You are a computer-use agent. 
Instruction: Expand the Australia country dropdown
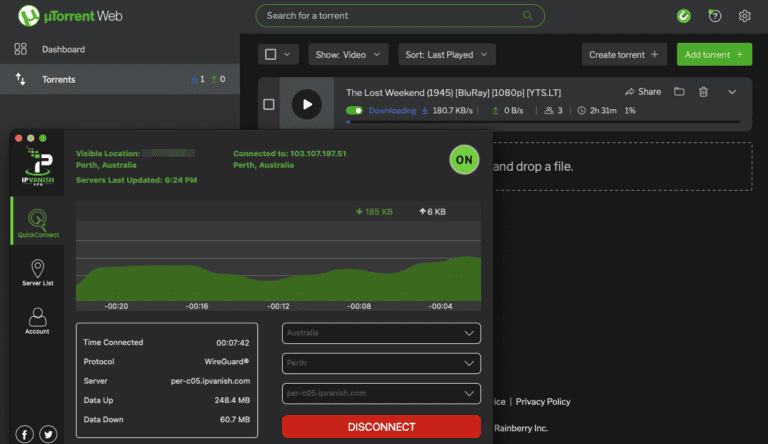click(381, 333)
